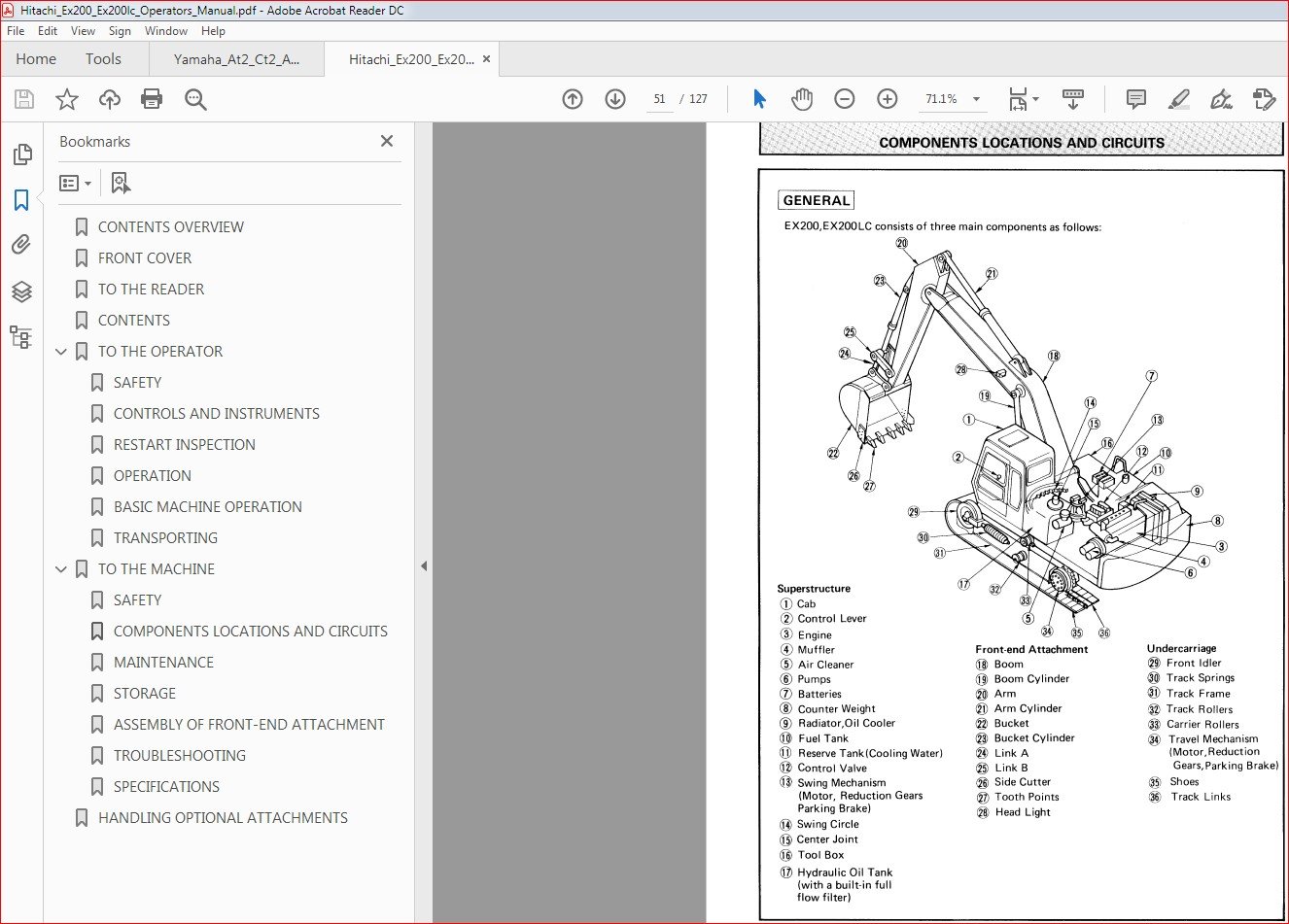Screen dimensions: 1289x924
Task: Choose the Selection arrow tool
Action: 759,99
